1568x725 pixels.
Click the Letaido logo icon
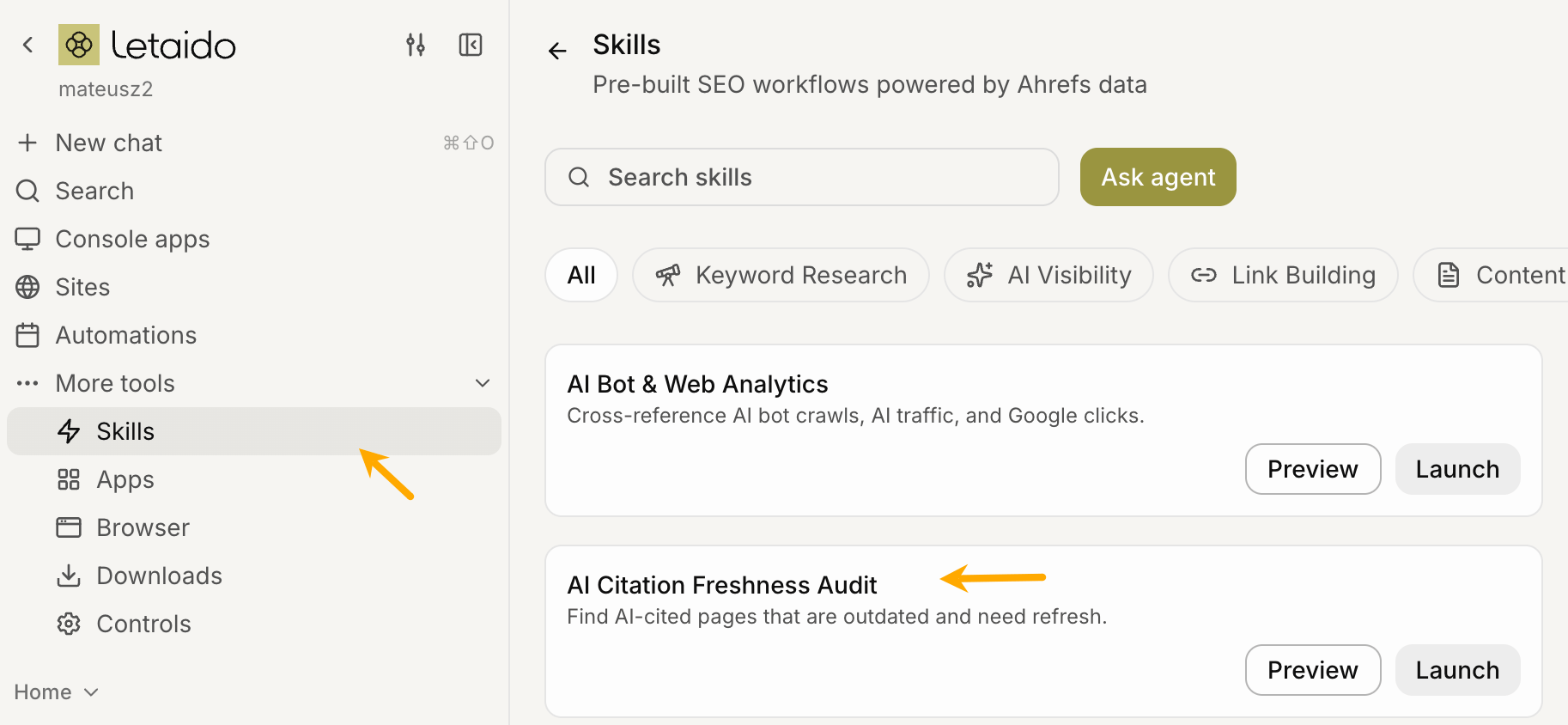[79, 45]
